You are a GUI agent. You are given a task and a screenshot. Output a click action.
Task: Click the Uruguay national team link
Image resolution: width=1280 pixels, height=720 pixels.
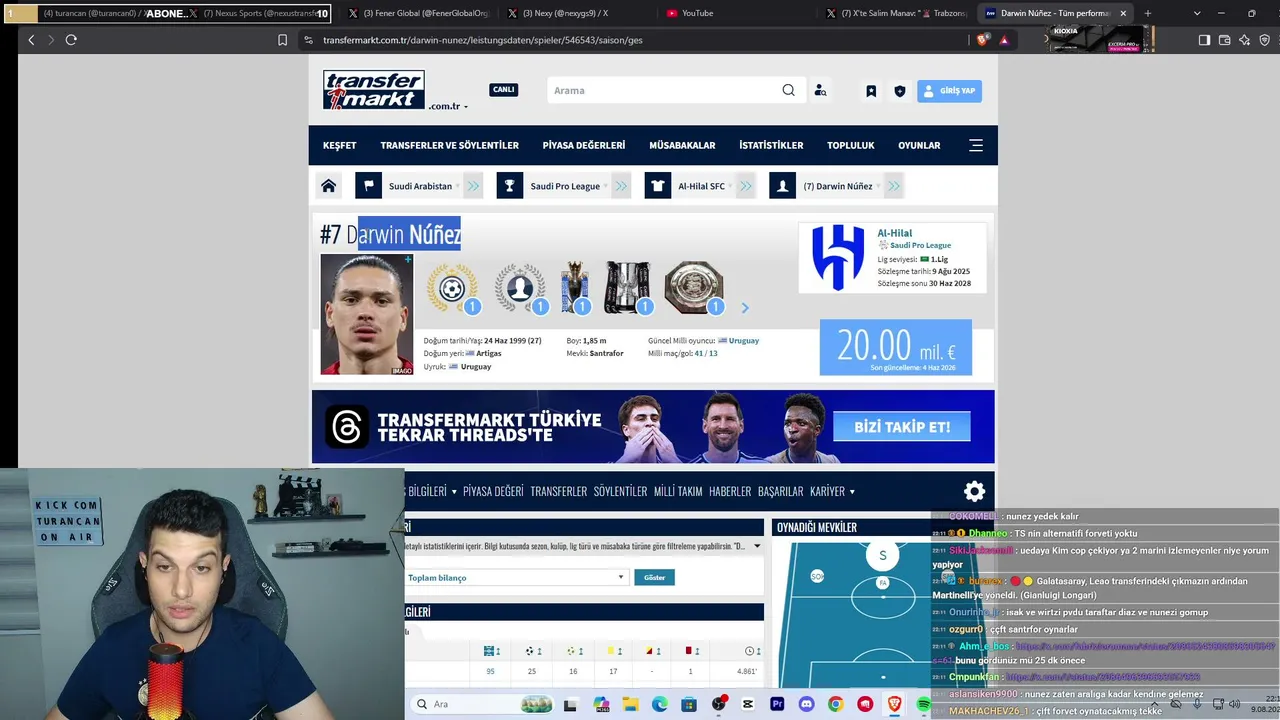coord(743,341)
